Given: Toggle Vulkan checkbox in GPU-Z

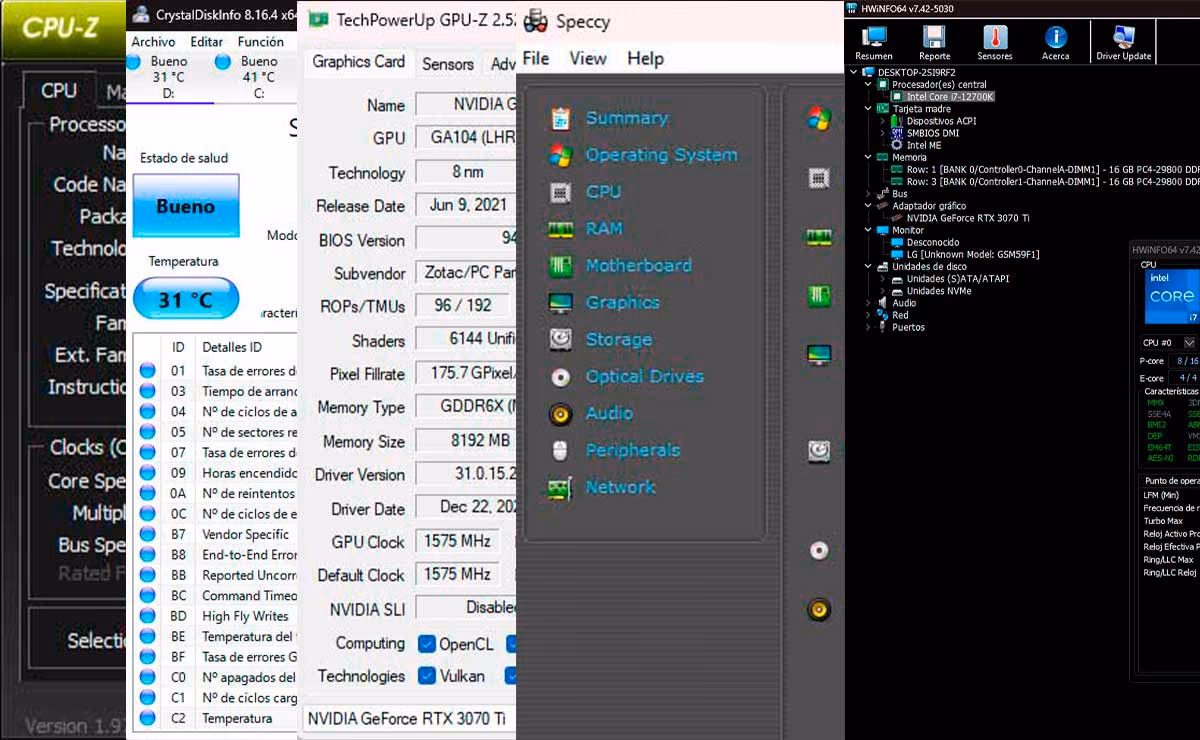Looking at the screenshot, I should click(427, 676).
